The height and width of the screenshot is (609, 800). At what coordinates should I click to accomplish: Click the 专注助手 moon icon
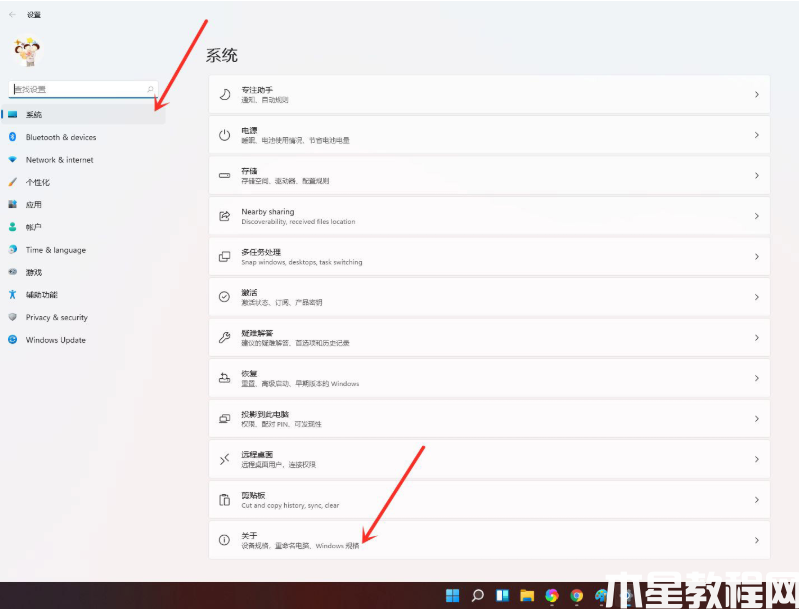tap(224, 94)
